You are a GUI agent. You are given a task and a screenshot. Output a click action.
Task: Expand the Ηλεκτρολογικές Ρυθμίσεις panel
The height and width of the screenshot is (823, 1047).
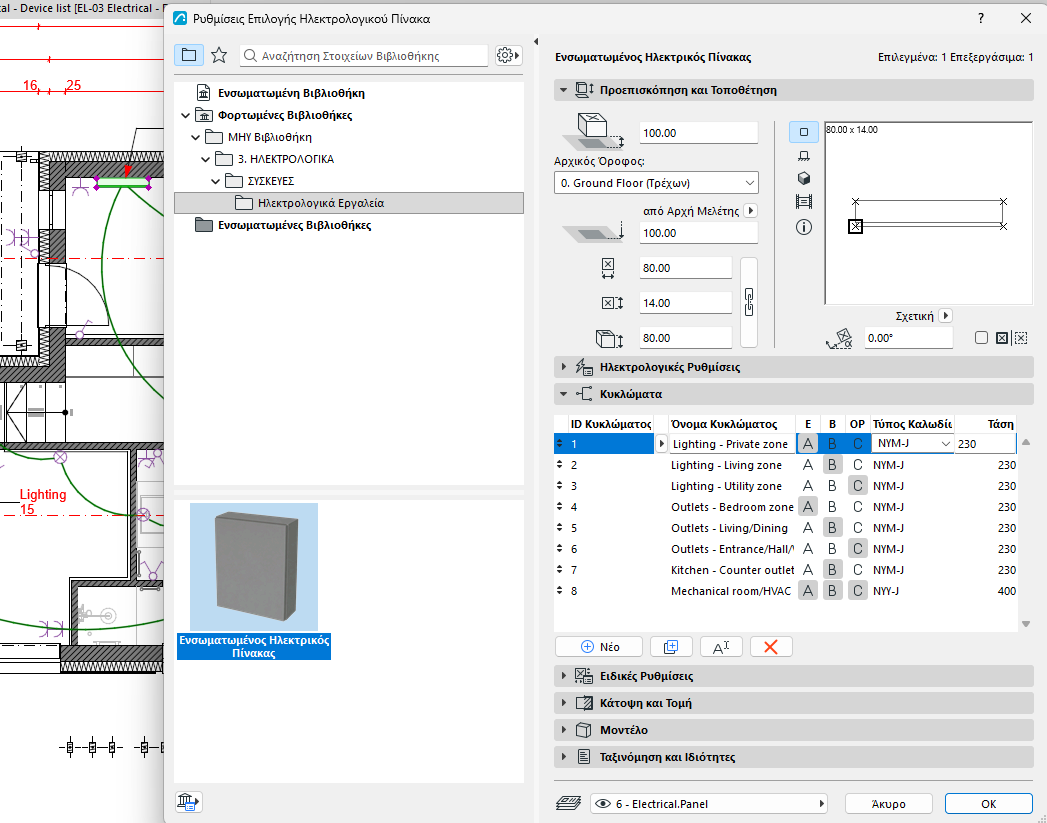[x=564, y=366]
